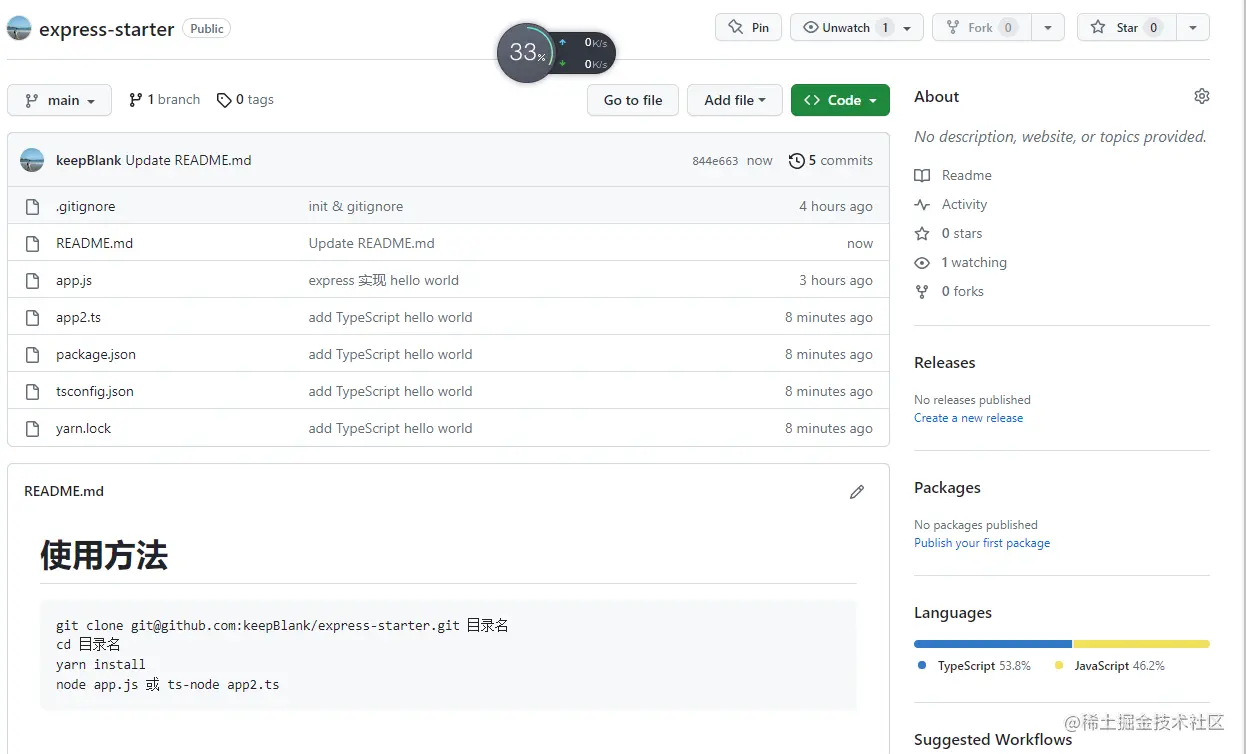Viewport: 1246px width, 754px height.
Task: Click the star icon beside 0 stars
Action: 922,233
